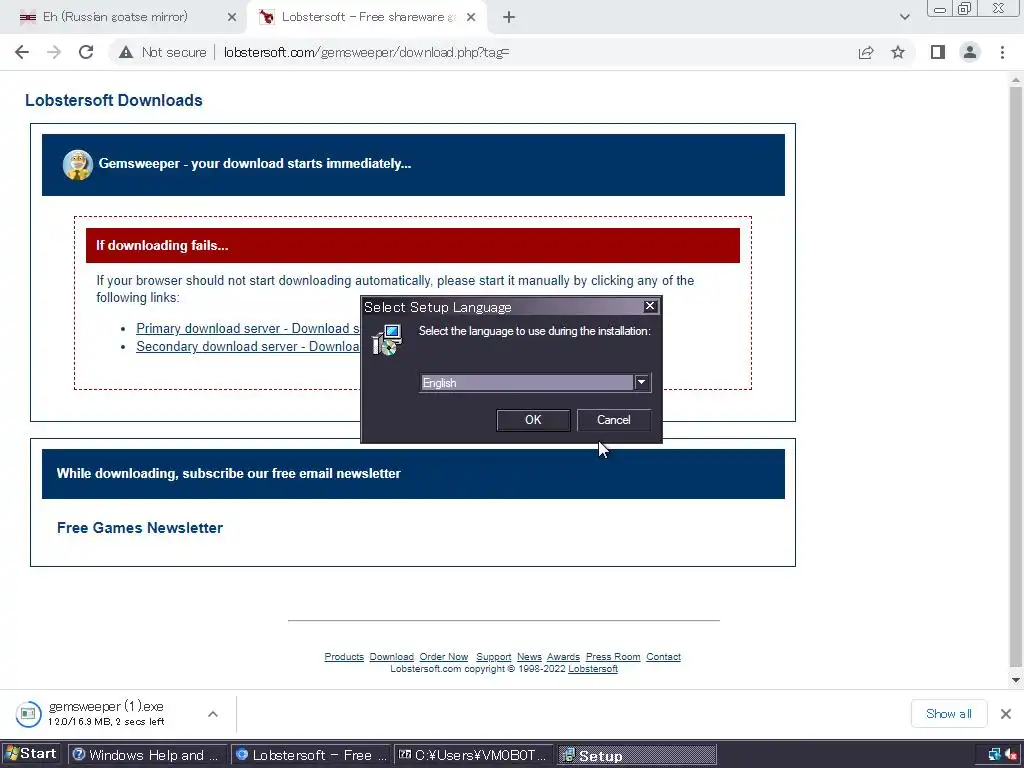Click the setup installer icon in dialog
Viewport: 1024px width, 768px height.
pos(387,340)
